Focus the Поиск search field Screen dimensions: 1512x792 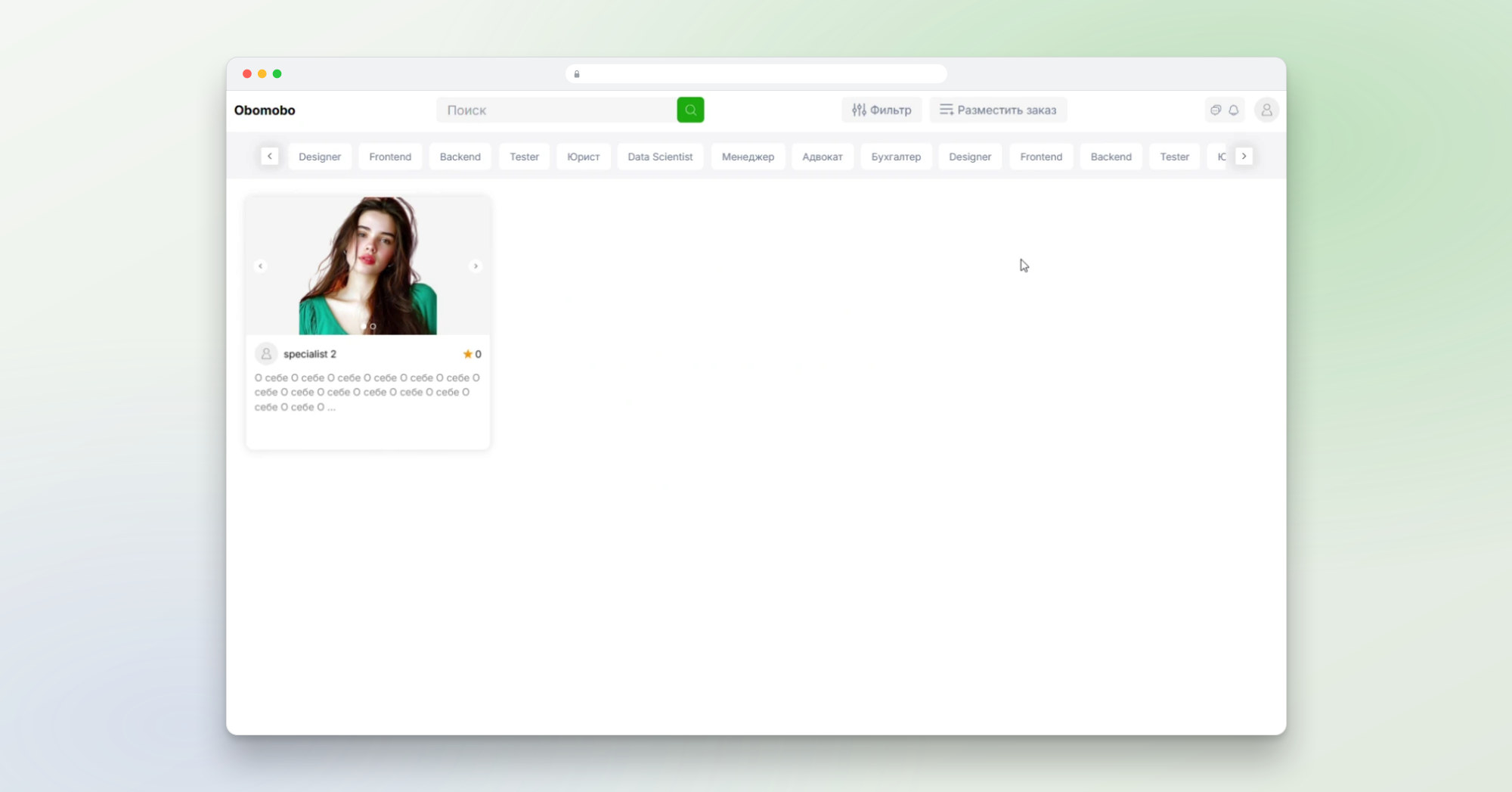(x=556, y=110)
